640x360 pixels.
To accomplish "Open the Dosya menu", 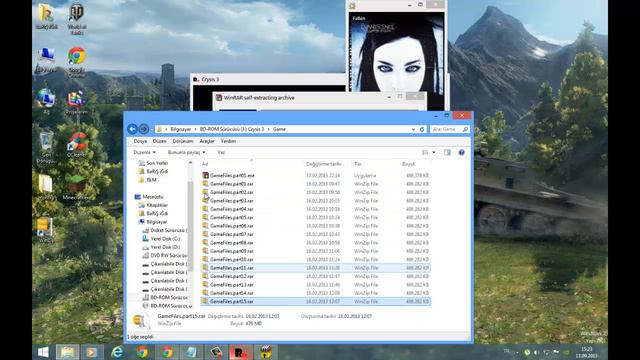I will click(x=140, y=141).
